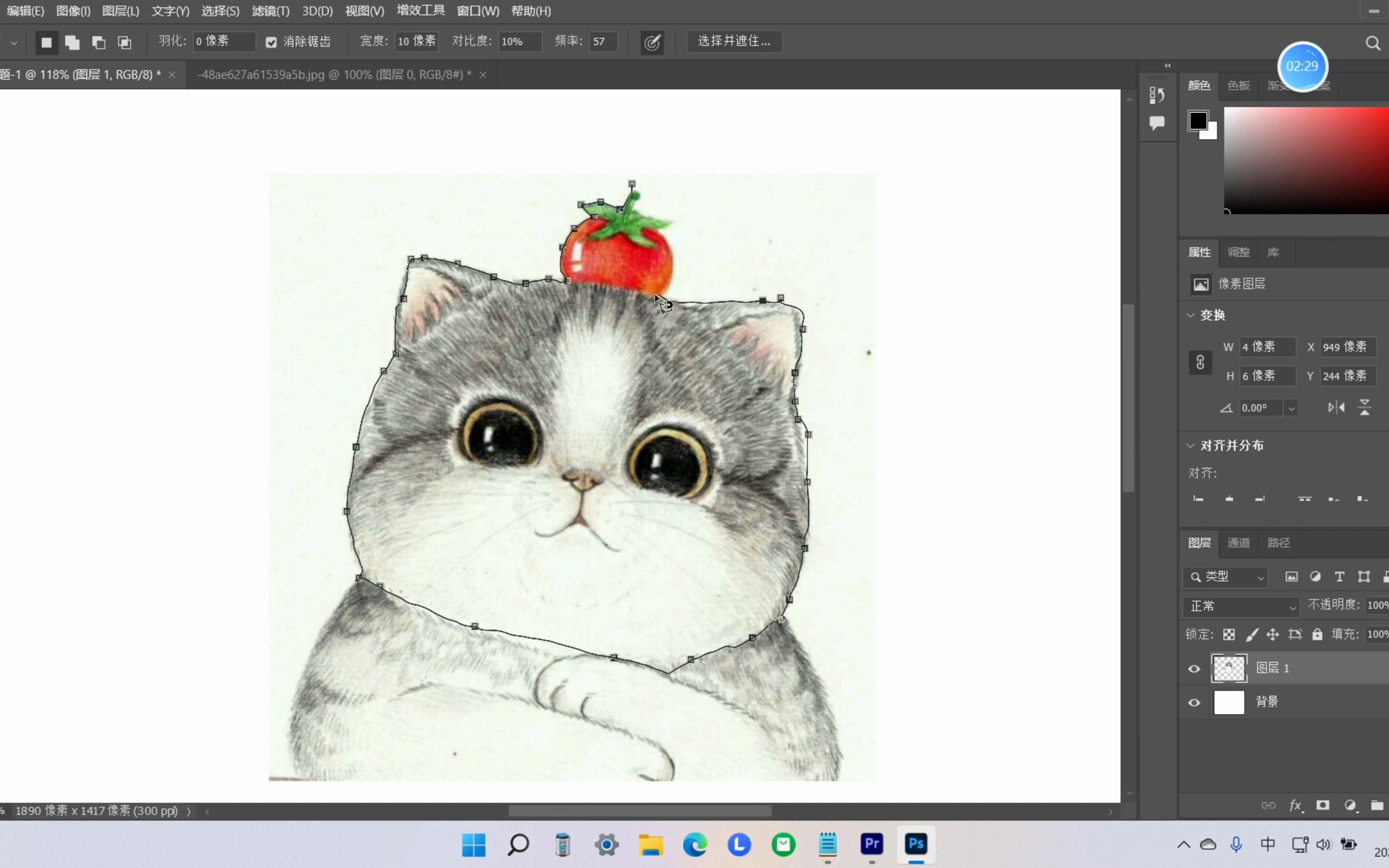Open Premiere Pro from the taskbar
The height and width of the screenshot is (868, 1389).
pyautogui.click(x=872, y=844)
